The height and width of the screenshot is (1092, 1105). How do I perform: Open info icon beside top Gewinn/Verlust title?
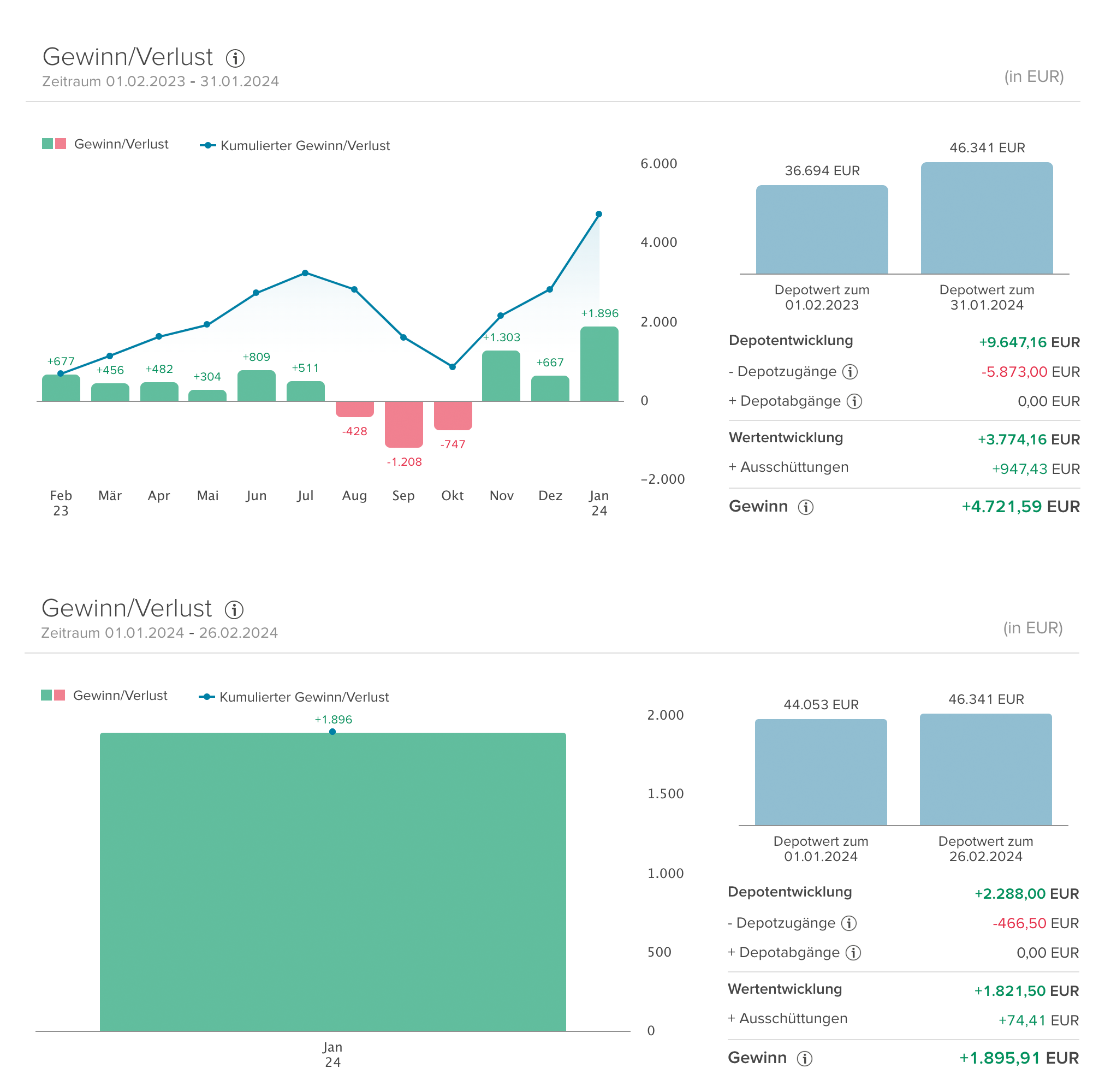tap(235, 58)
